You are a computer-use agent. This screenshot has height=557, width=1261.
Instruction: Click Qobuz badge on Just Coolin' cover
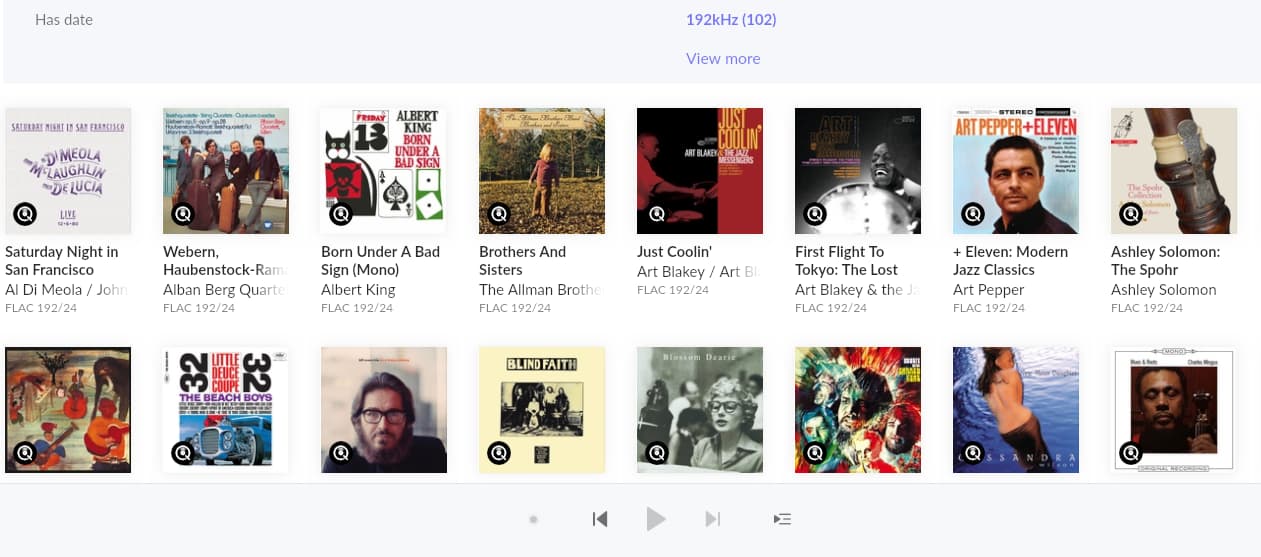657,214
